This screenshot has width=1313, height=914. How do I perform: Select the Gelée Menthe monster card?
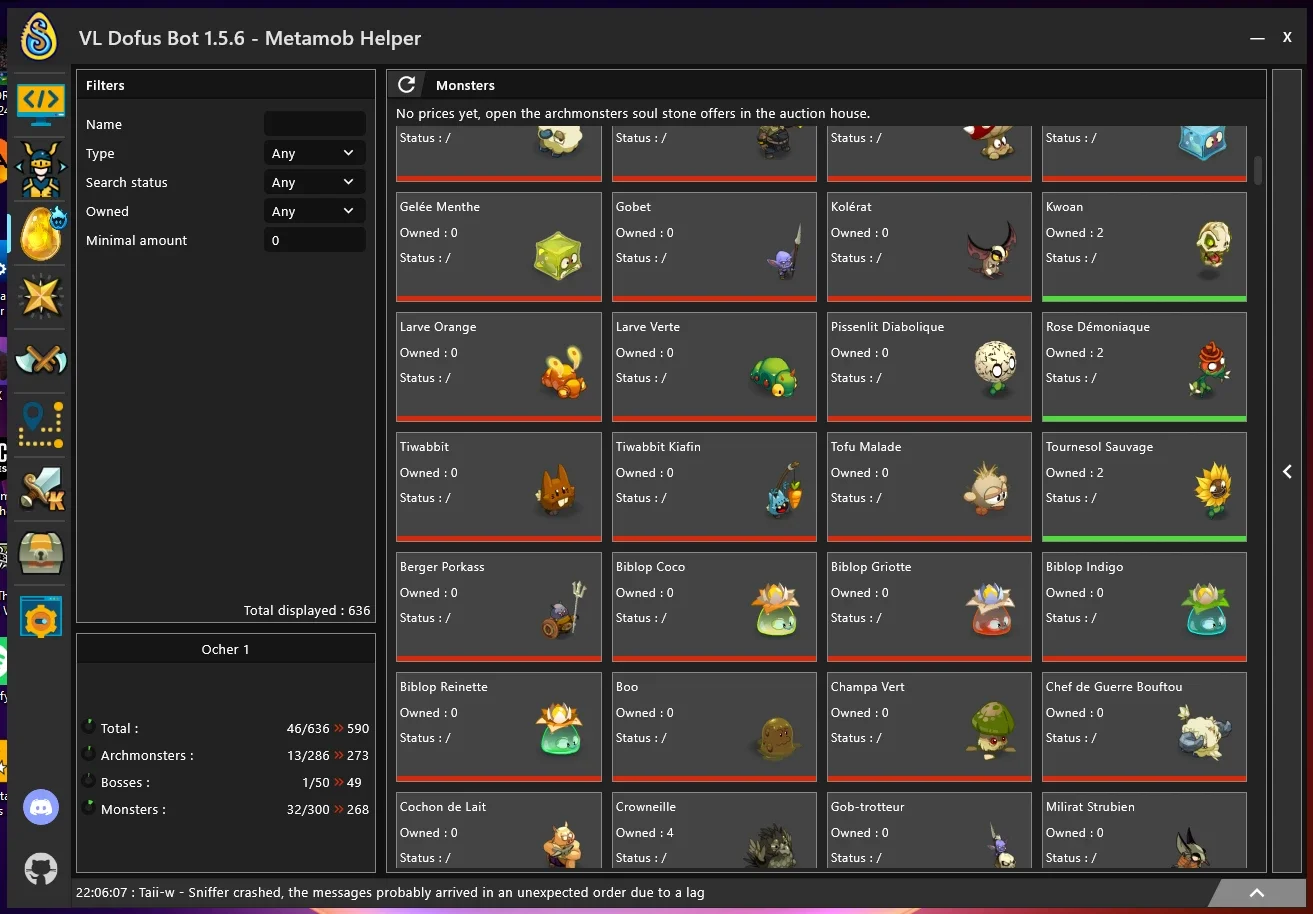click(x=499, y=247)
